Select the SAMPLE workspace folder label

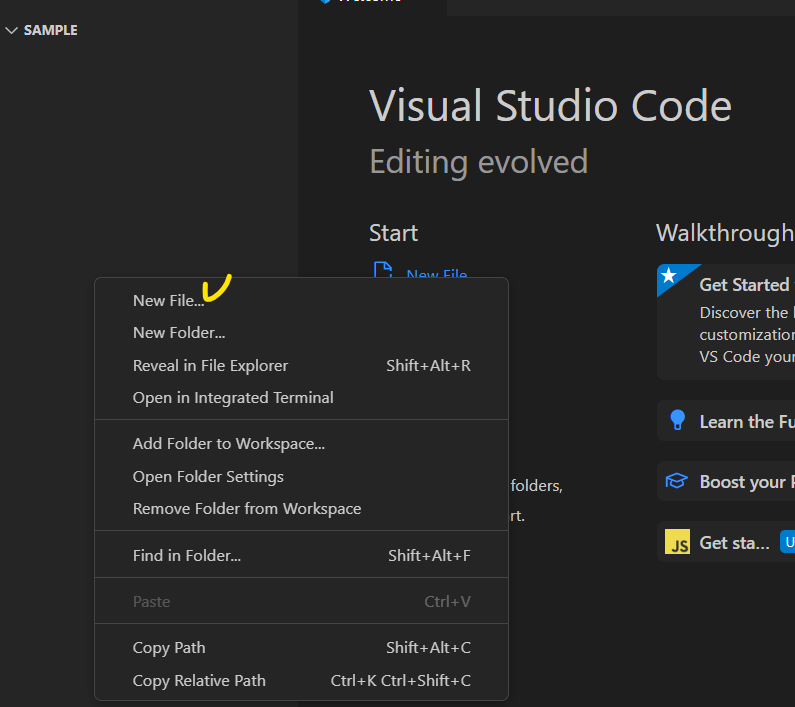(51, 30)
